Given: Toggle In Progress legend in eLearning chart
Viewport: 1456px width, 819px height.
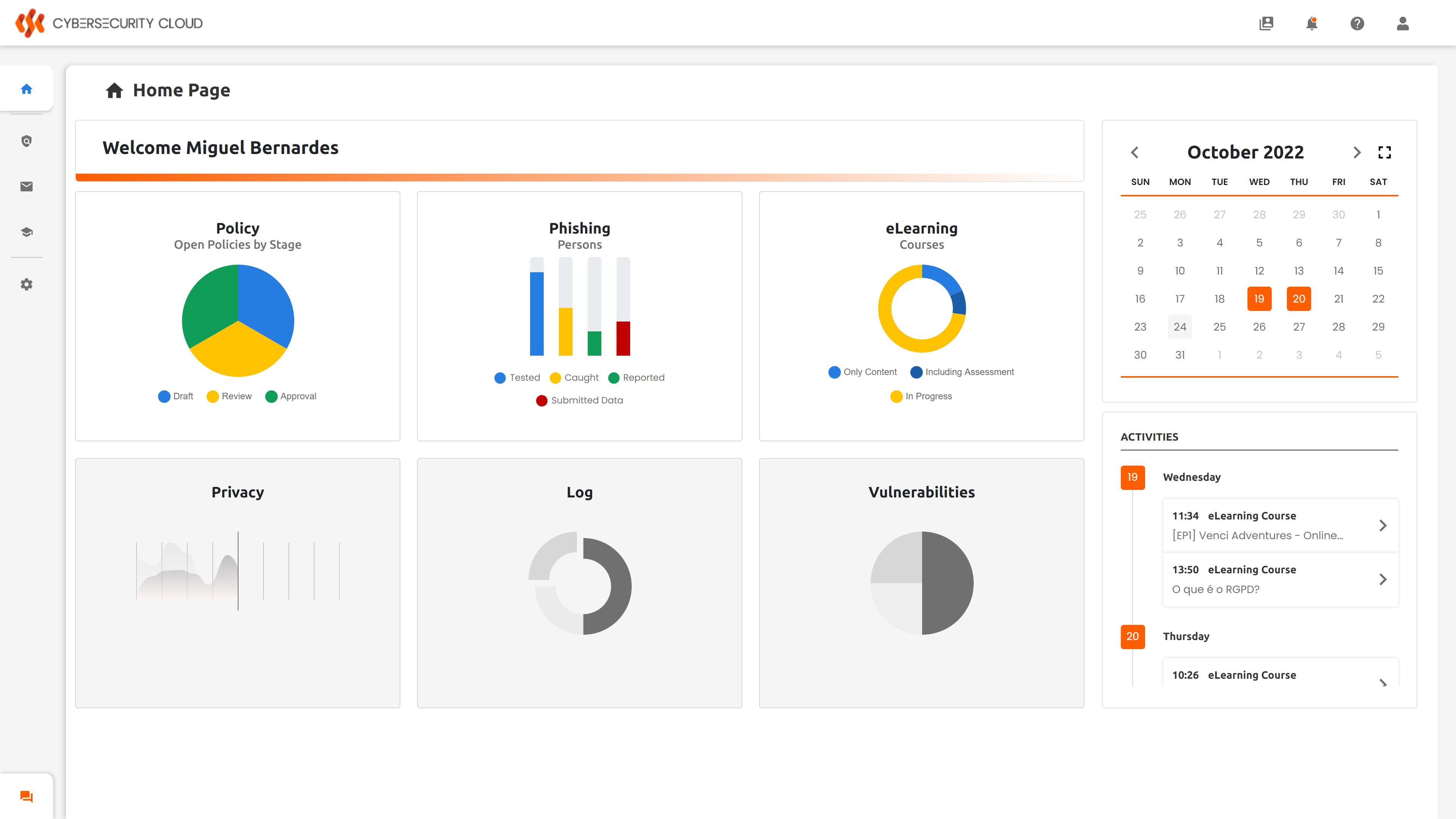Looking at the screenshot, I should (921, 396).
